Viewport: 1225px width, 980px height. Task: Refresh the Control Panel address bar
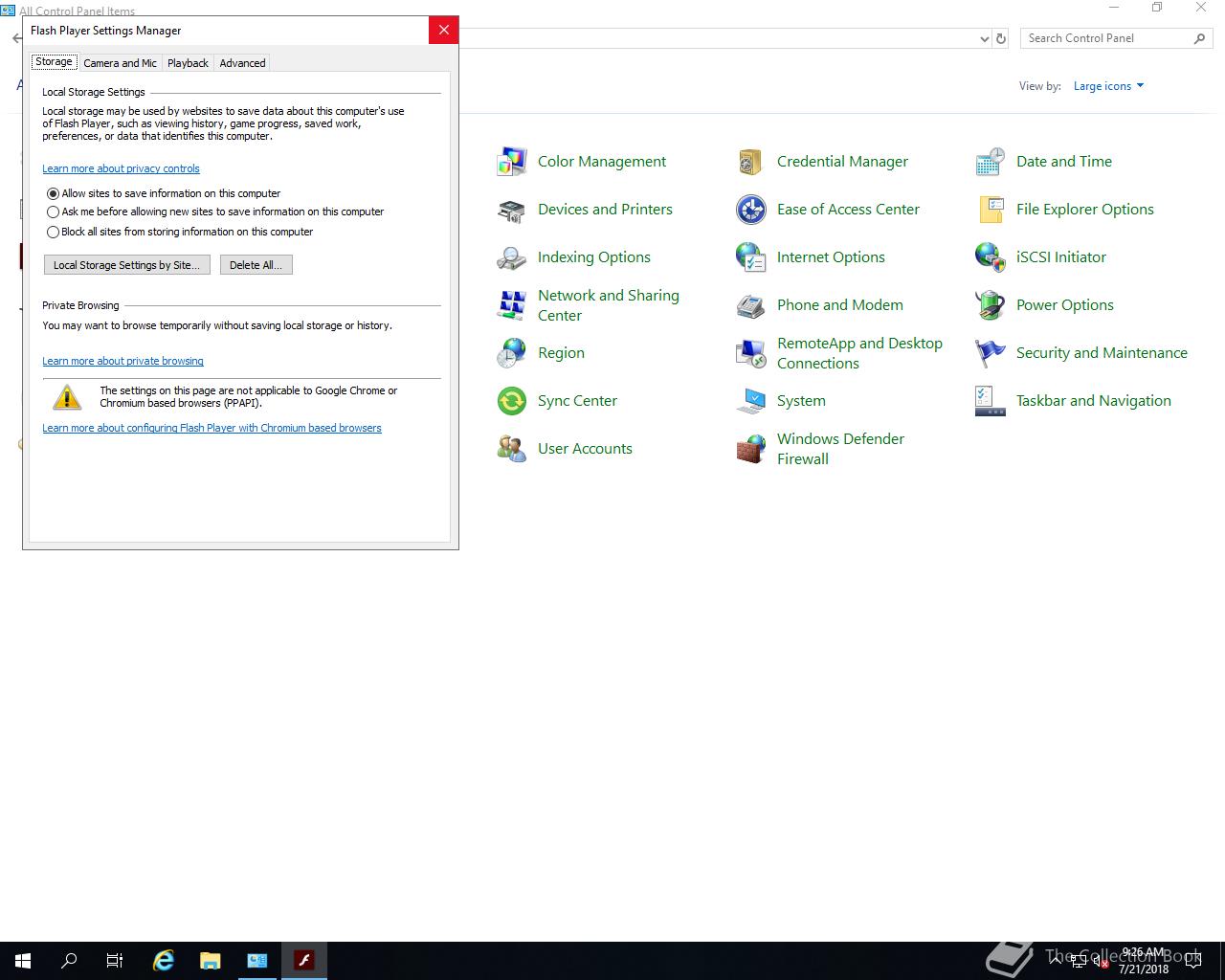[1001, 38]
